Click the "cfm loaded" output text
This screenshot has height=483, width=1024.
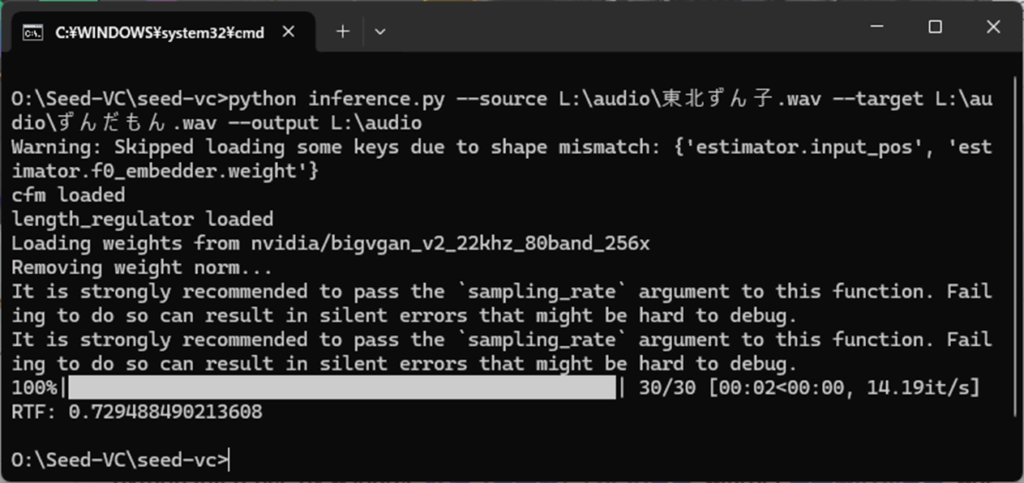pyautogui.click(x=68, y=195)
